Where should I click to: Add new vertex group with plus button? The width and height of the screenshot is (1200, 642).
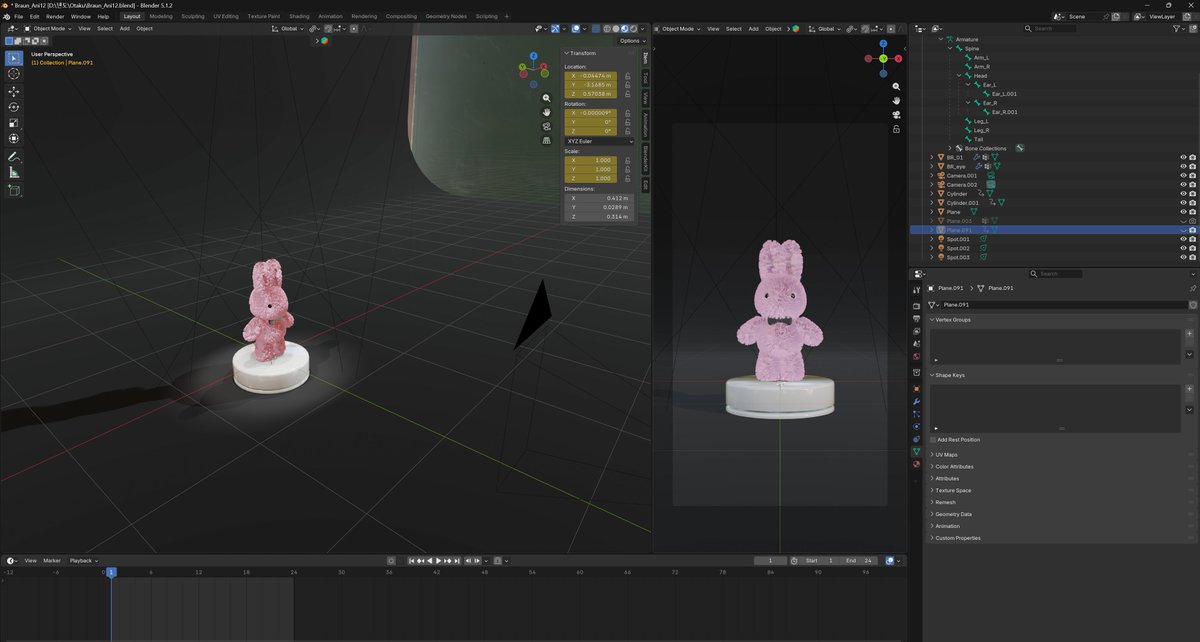[1189, 334]
